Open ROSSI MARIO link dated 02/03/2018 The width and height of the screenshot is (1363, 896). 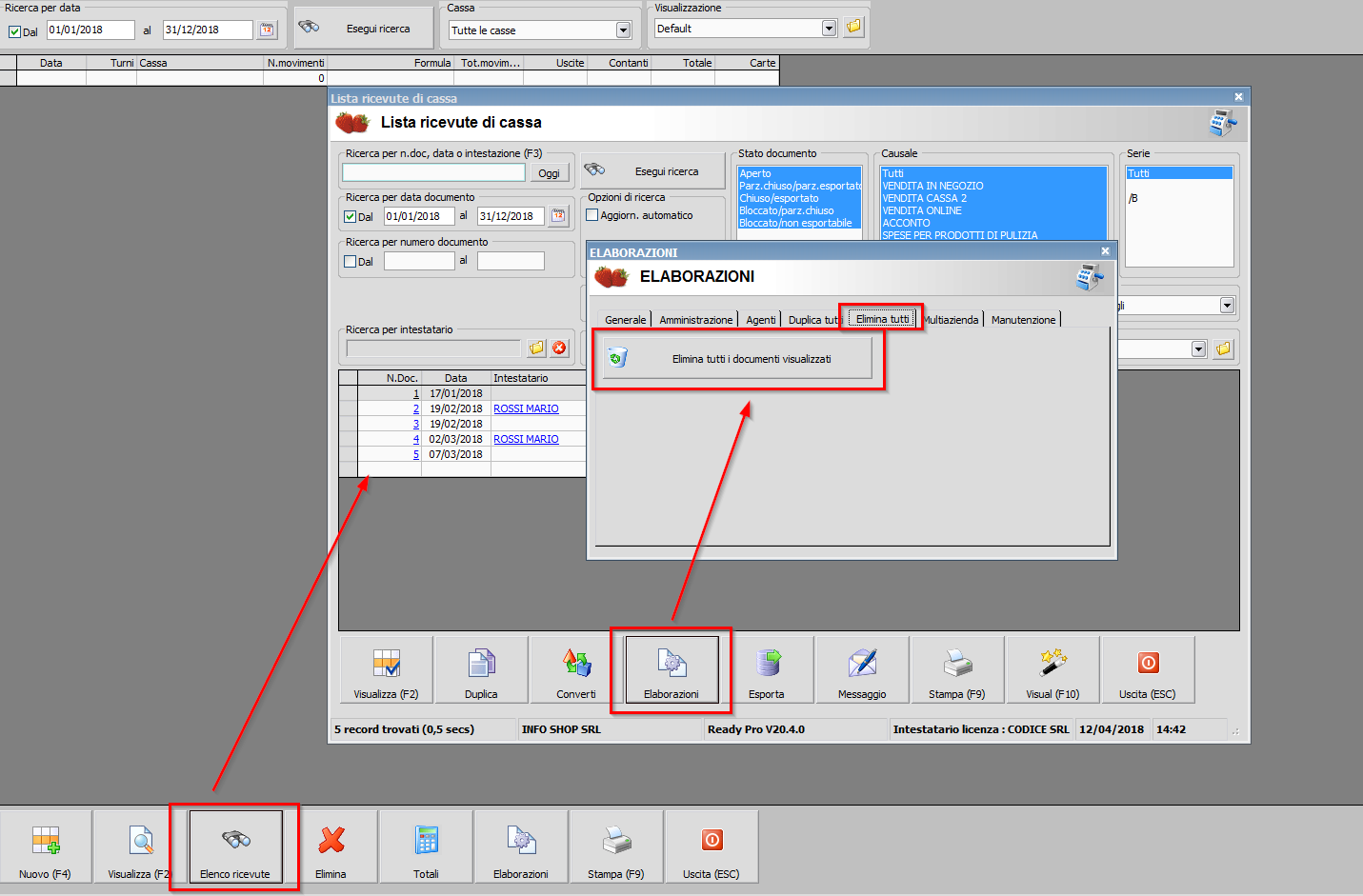click(x=526, y=439)
